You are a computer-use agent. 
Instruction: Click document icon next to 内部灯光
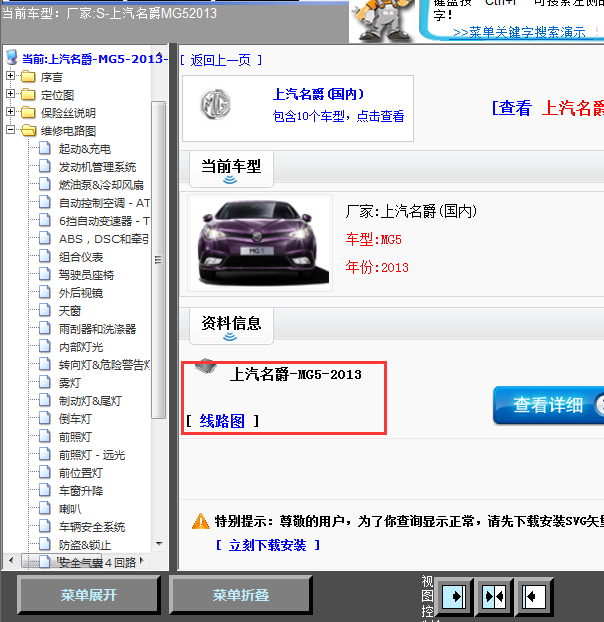(45, 346)
